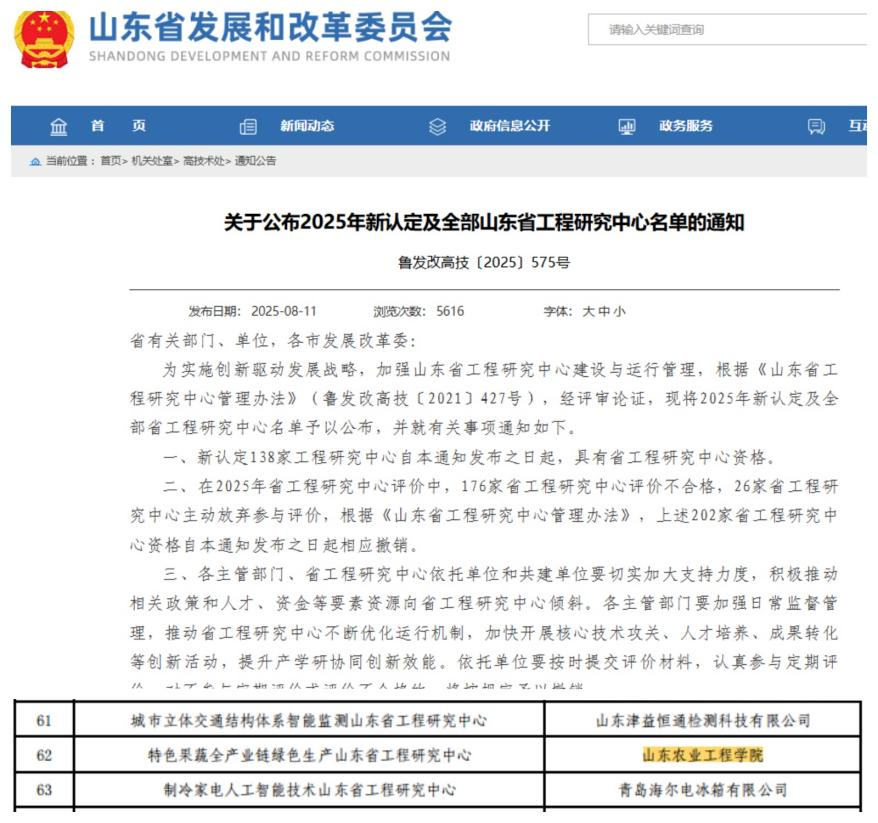Click the highlighted 山东农业工程学院 table cell
This screenshot has width=878, height=823.
702,755
